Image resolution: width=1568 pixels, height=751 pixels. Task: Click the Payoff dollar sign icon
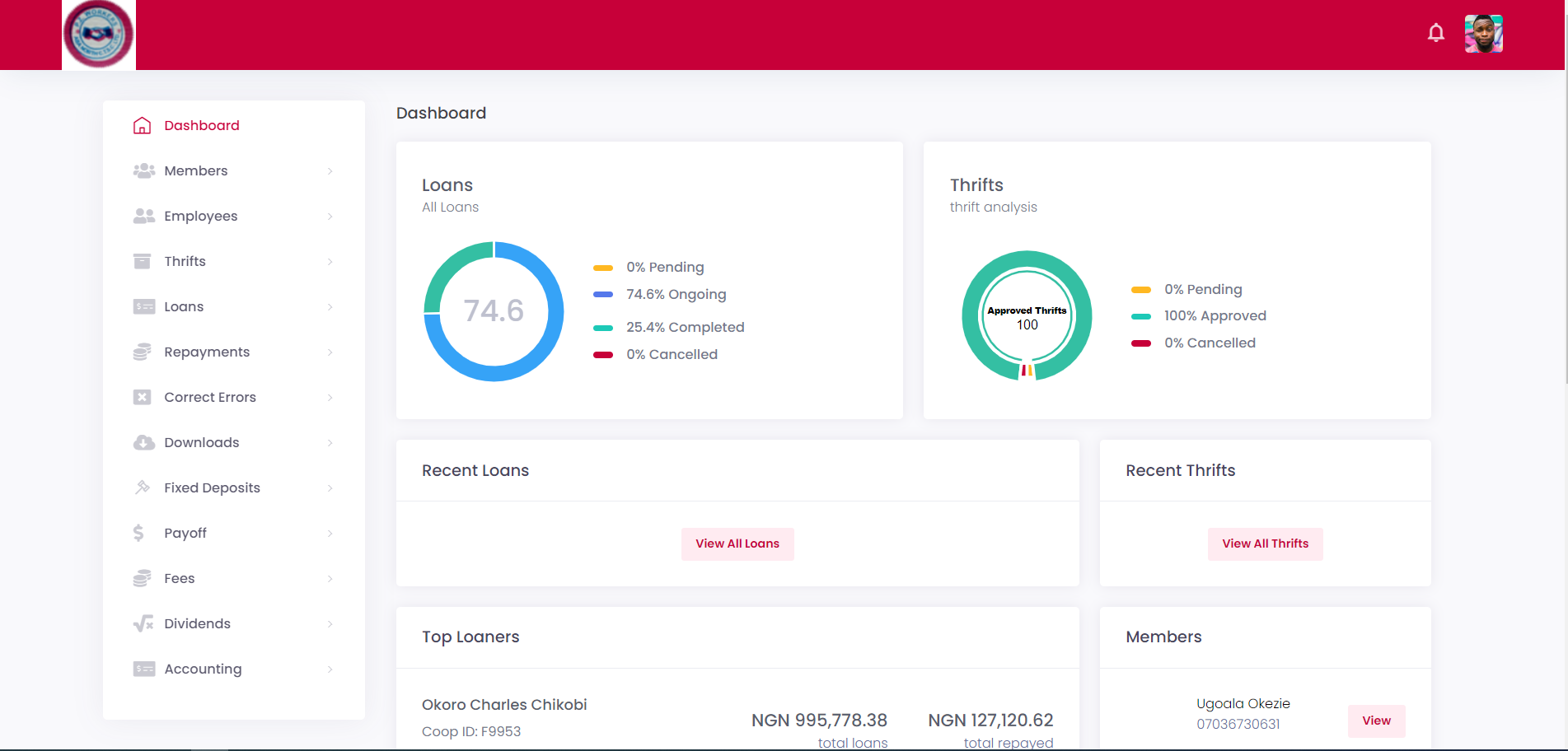coord(138,533)
